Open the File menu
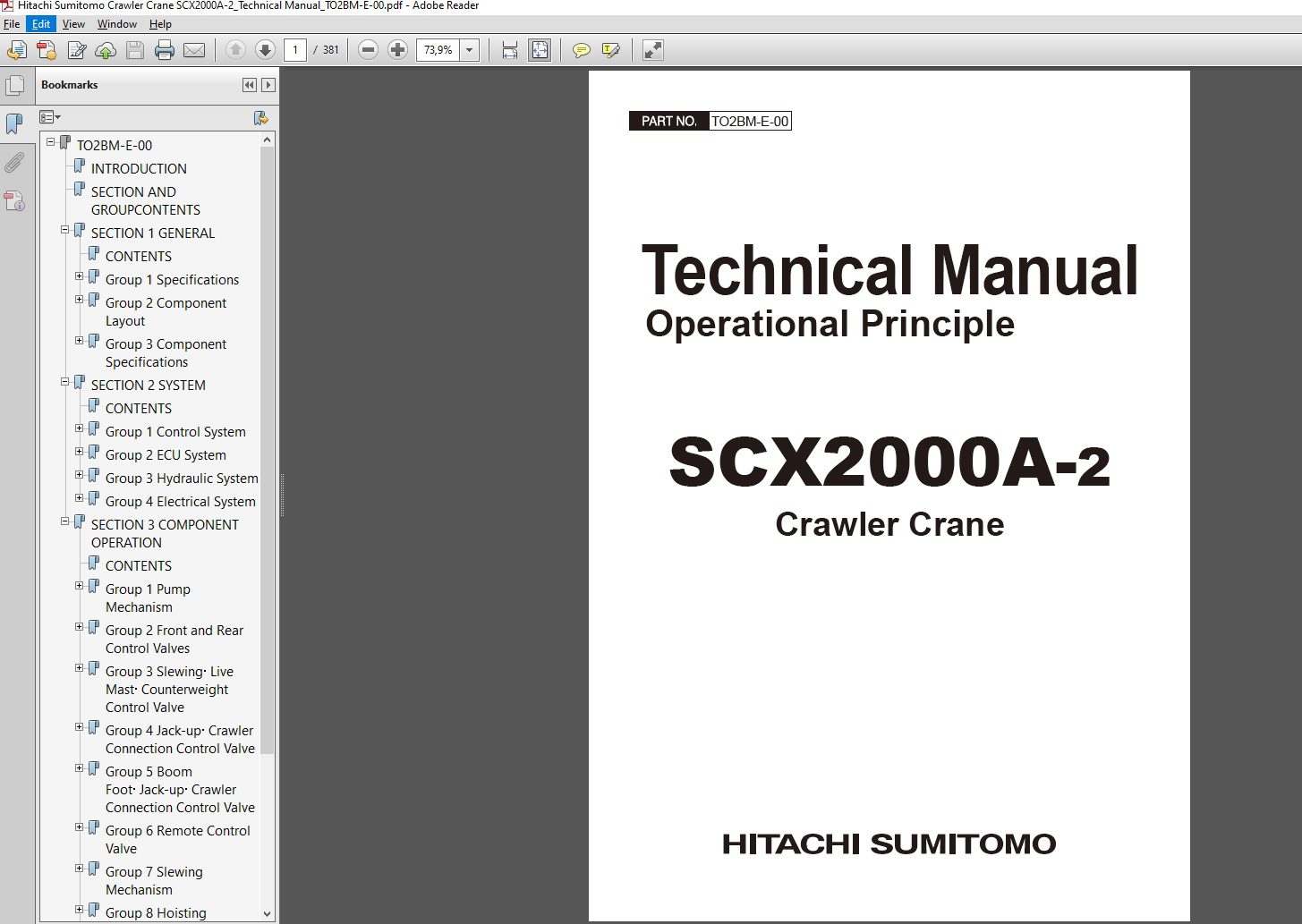 [12, 24]
